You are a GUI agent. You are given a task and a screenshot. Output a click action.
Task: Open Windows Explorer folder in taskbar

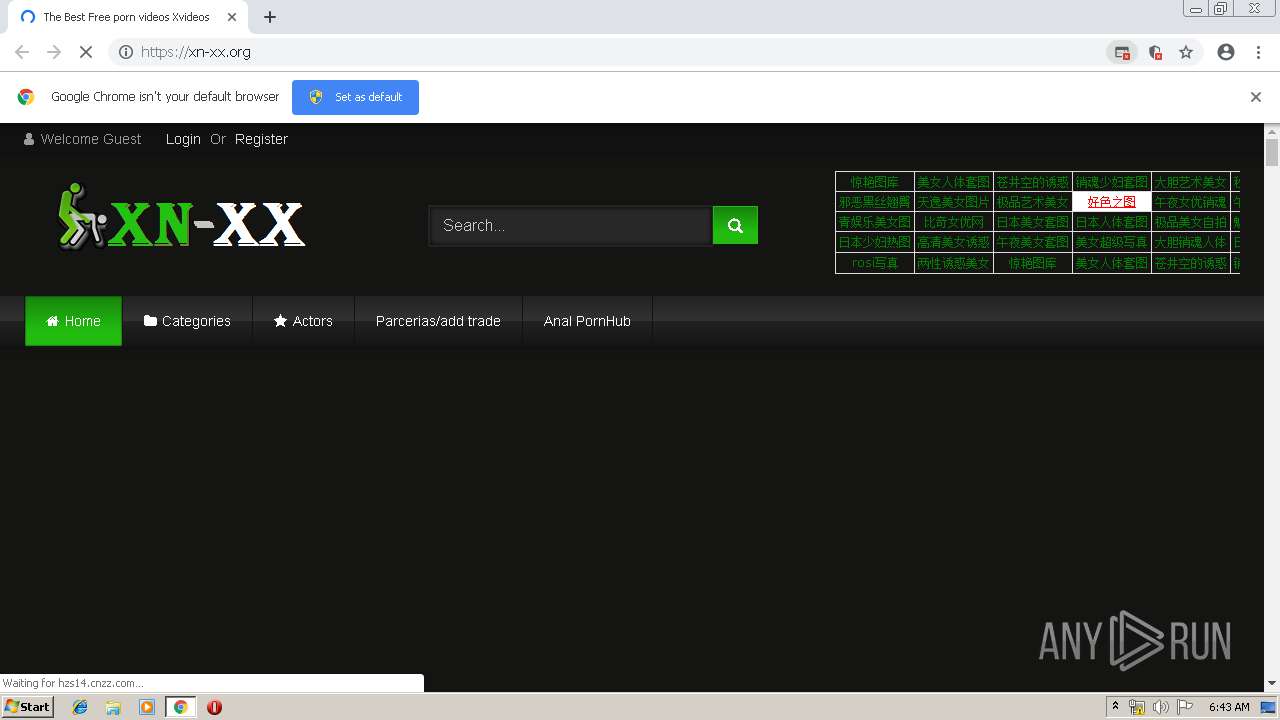pos(113,707)
